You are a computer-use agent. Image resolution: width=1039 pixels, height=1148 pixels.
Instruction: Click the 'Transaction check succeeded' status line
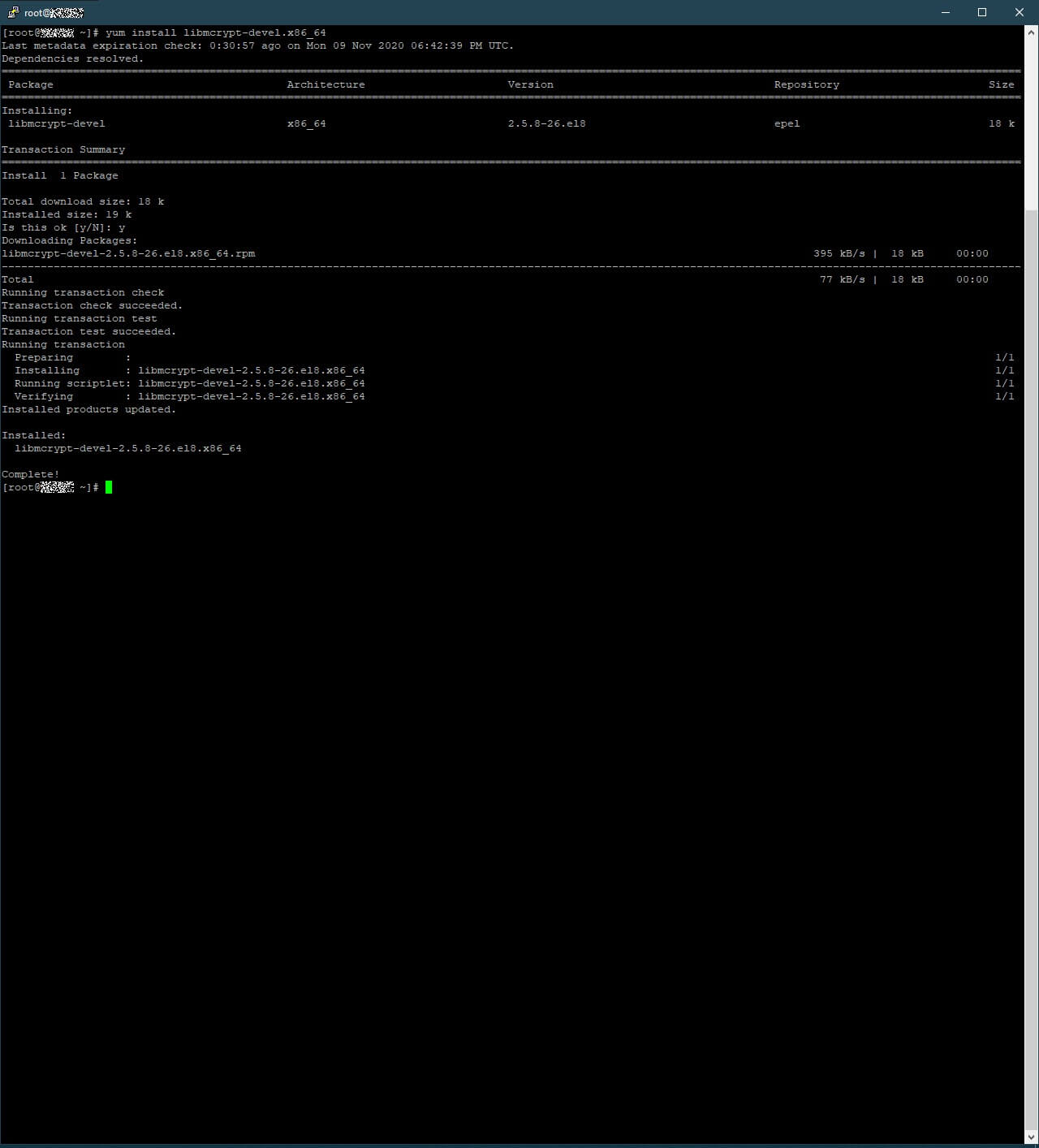(93, 305)
